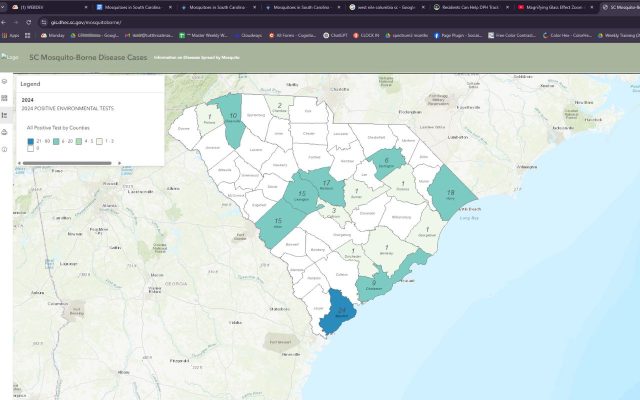Click the pale 1-3 legend swatch
640x400 pixels.
click(x=99, y=141)
